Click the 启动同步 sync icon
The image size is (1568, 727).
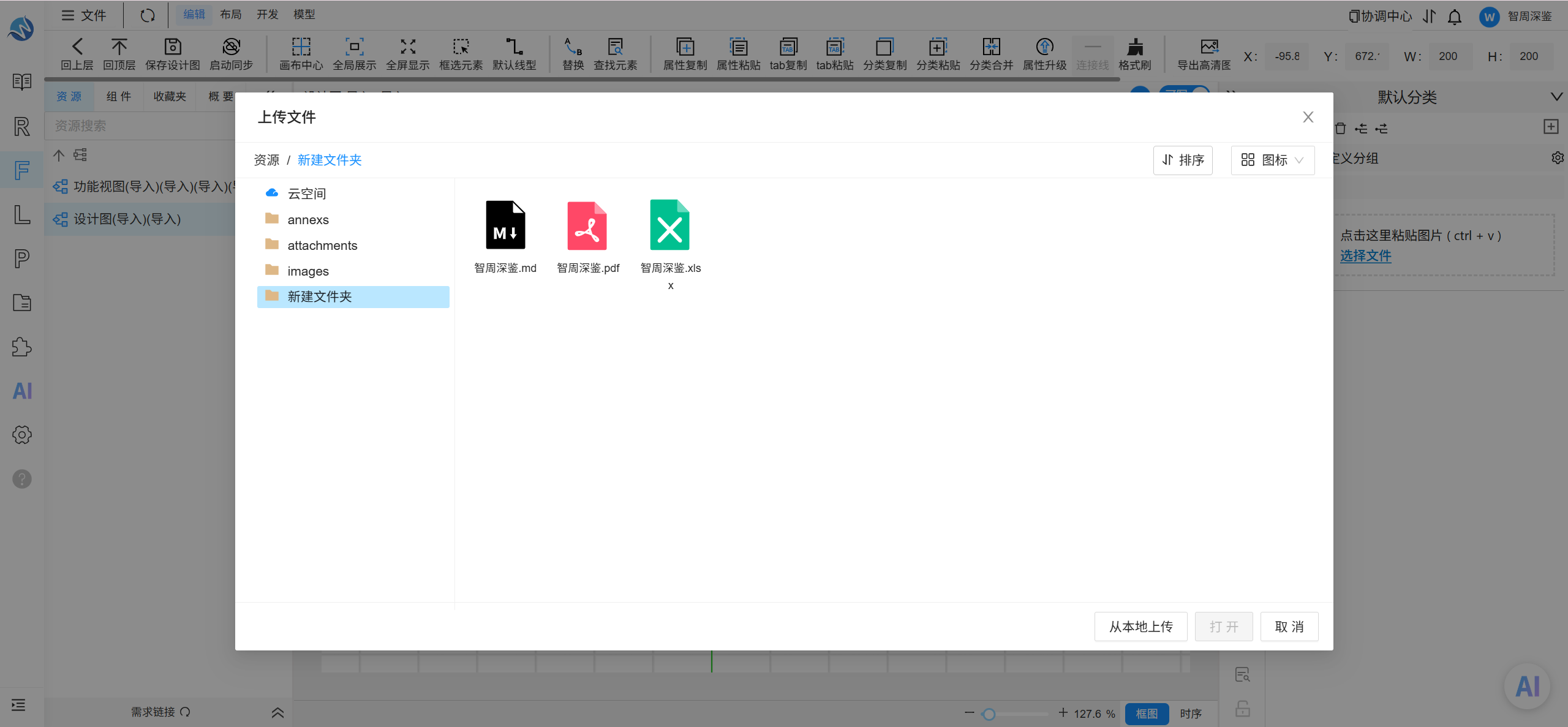pyautogui.click(x=231, y=47)
